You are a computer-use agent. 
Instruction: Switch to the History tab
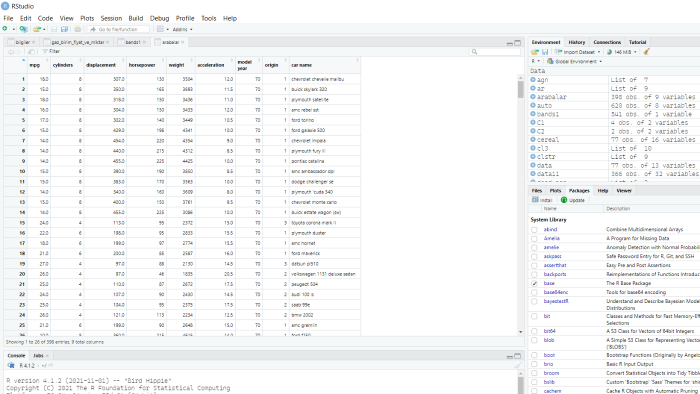[577, 42]
